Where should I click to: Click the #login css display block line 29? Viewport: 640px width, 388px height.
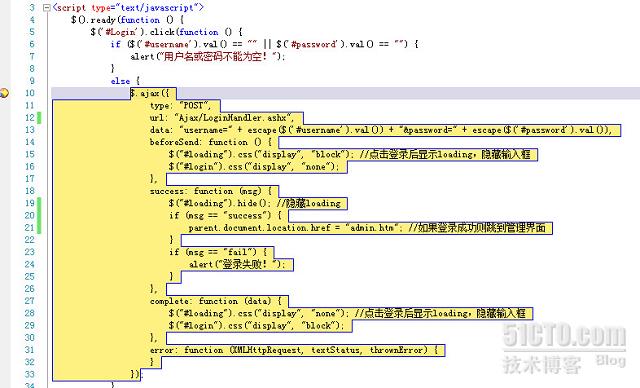click(256, 326)
